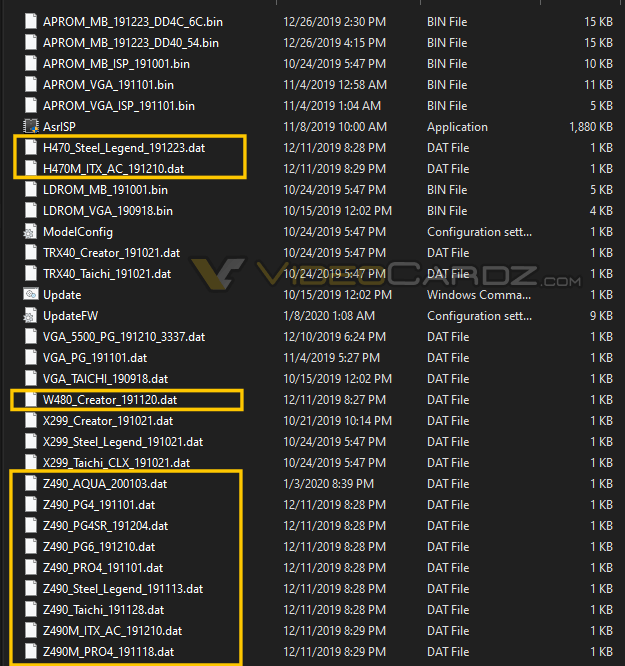Click the file icon of APROM_VGA_191101.bin
Screen dimensions: 625x666
pos(31,85)
